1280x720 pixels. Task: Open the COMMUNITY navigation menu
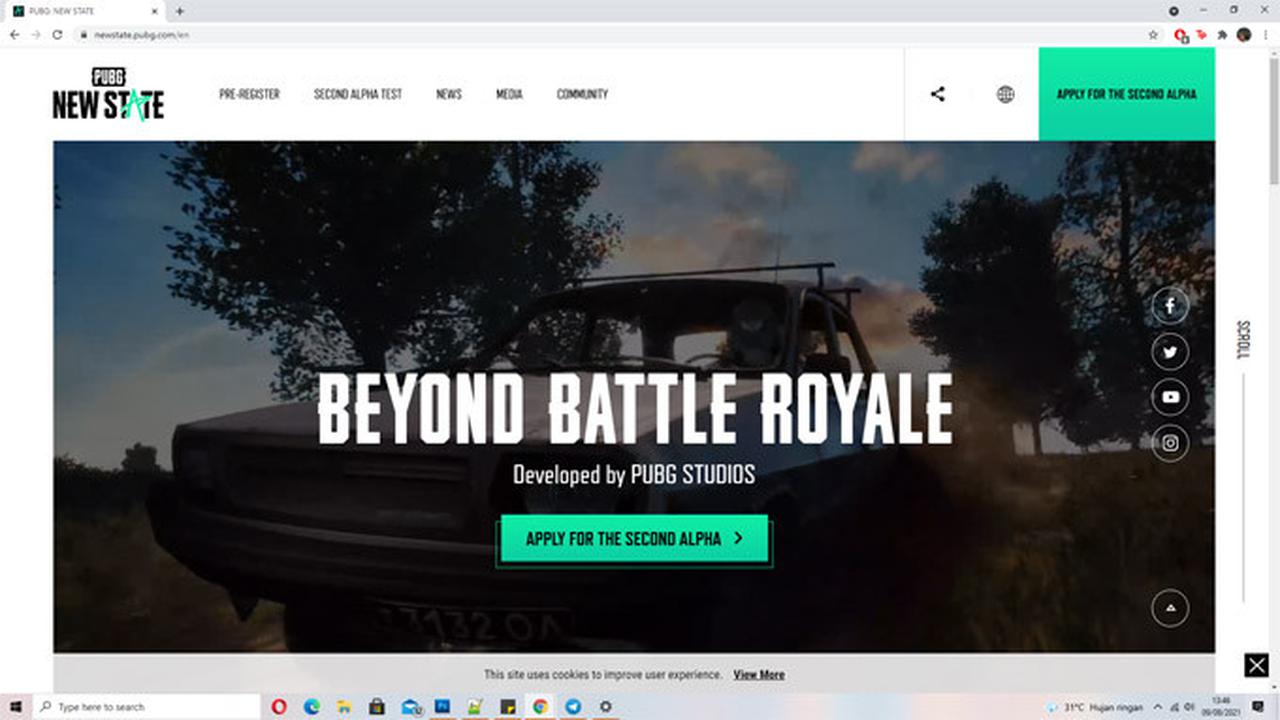click(x=582, y=94)
